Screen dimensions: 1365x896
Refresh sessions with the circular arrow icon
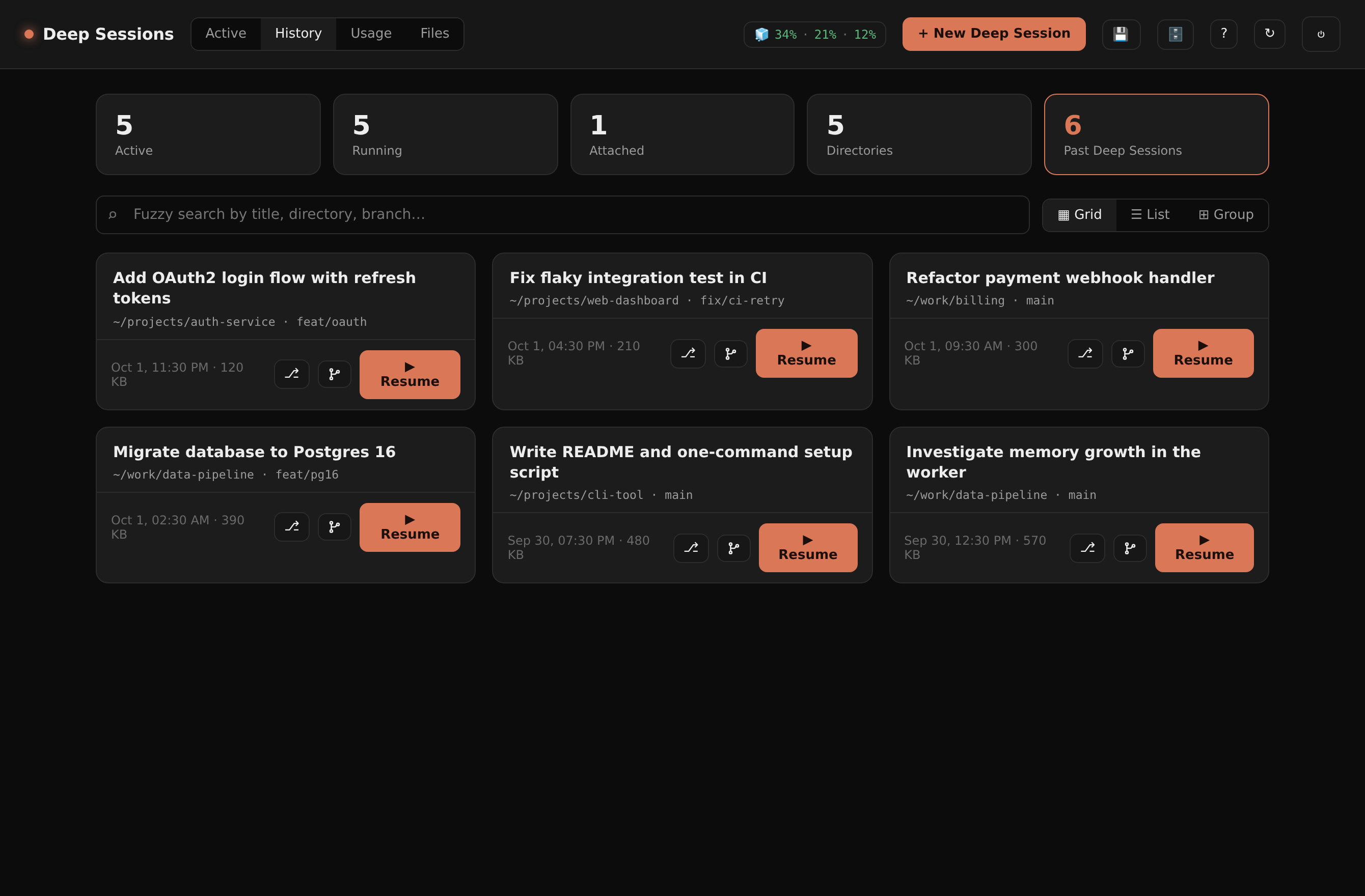pyautogui.click(x=1269, y=34)
